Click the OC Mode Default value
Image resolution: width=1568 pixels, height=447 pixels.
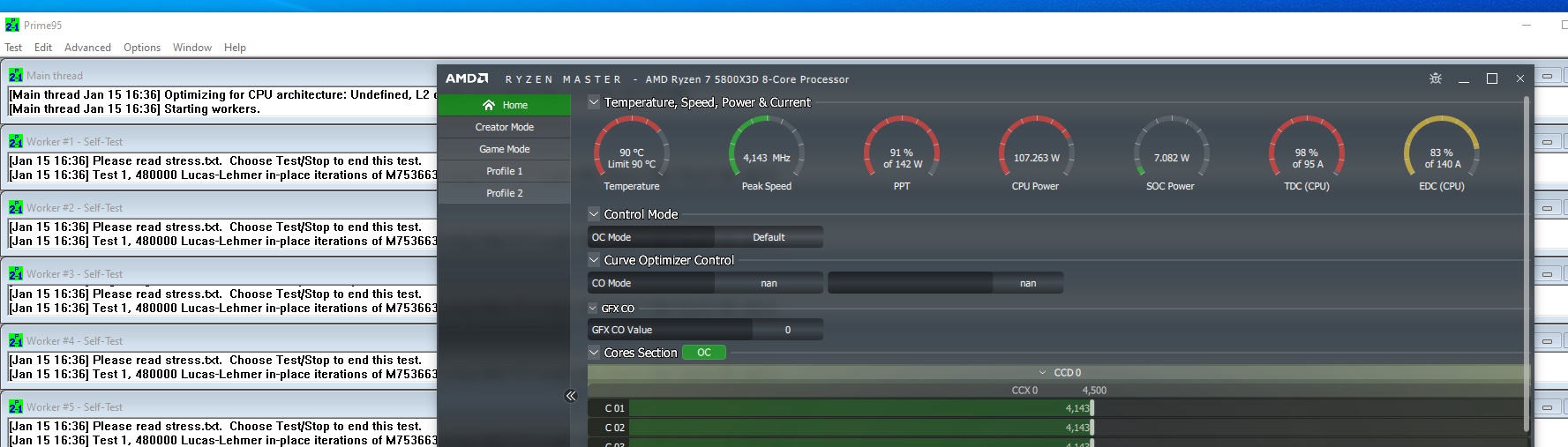point(769,237)
